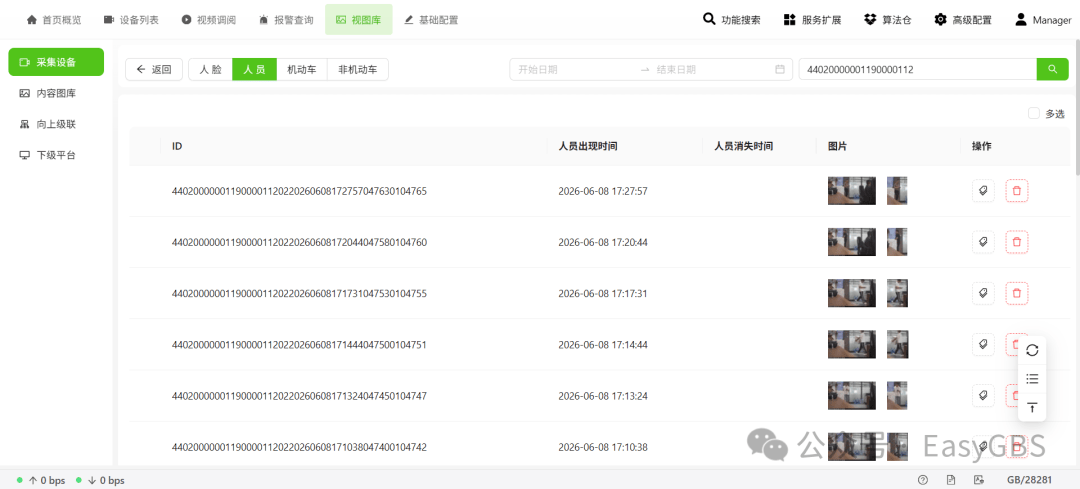This screenshot has height=489, width=1080.
Task: Tag record from 17:17:31
Action: [983, 293]
